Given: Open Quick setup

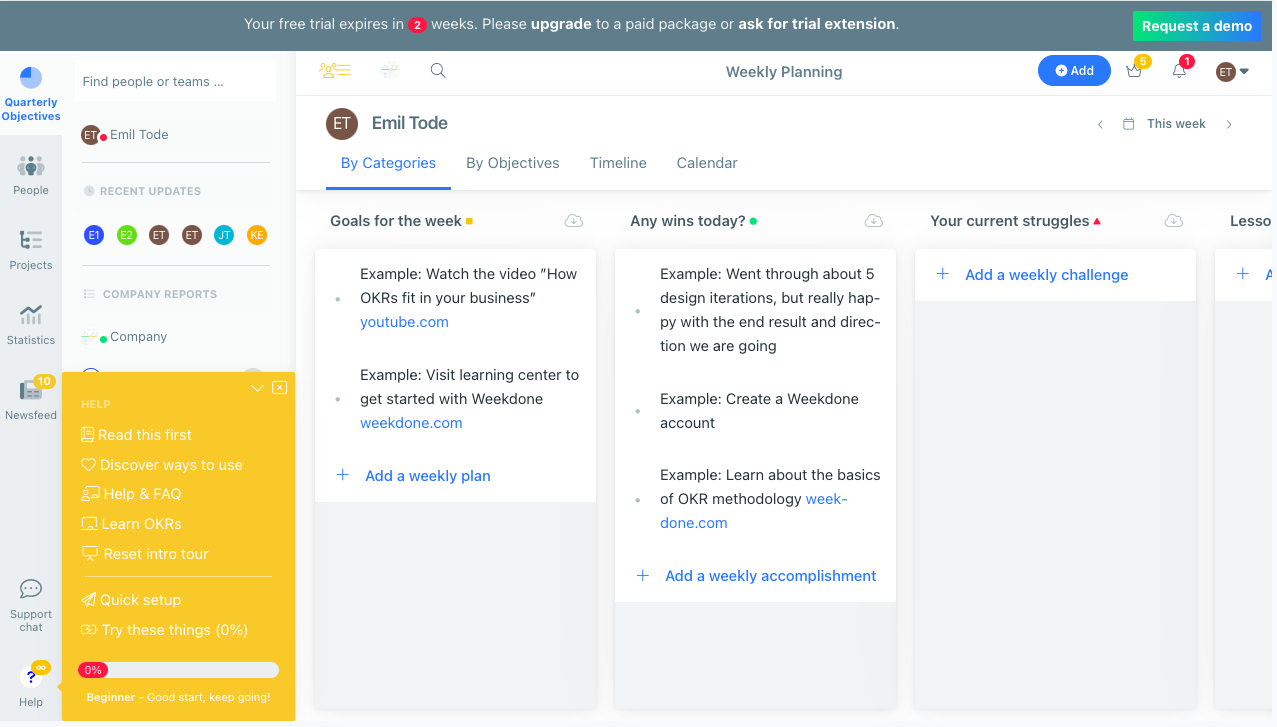Looking at the screenshot, I should (131, 600).
